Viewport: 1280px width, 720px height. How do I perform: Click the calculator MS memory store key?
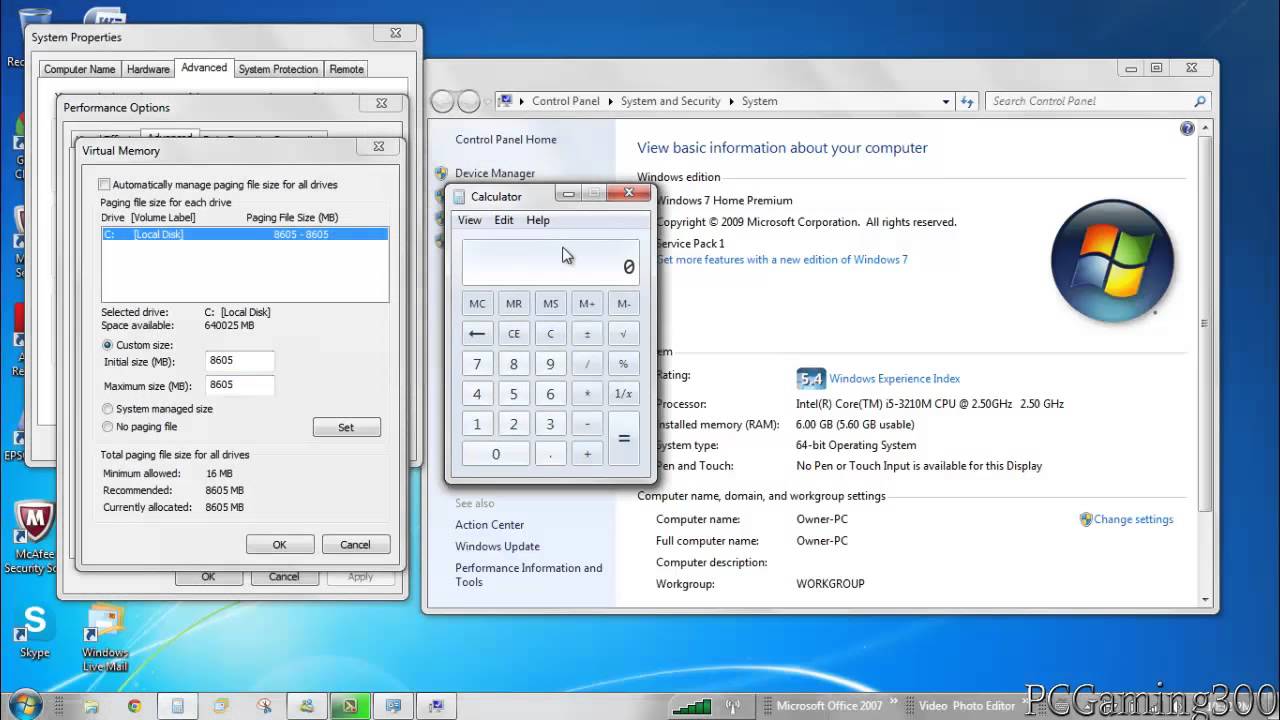click(x=550, y=304)
